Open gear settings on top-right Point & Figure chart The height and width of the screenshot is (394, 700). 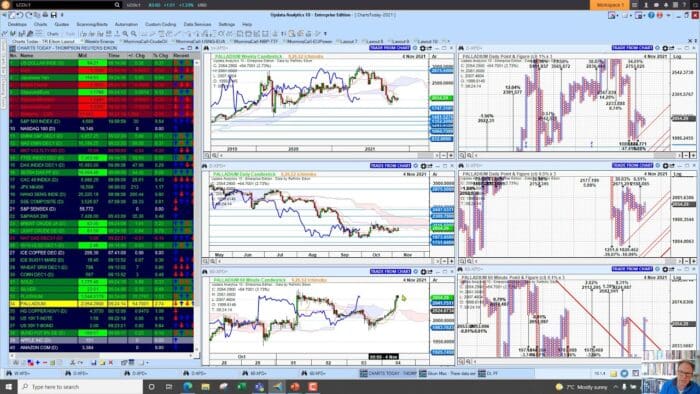[665, 48]
